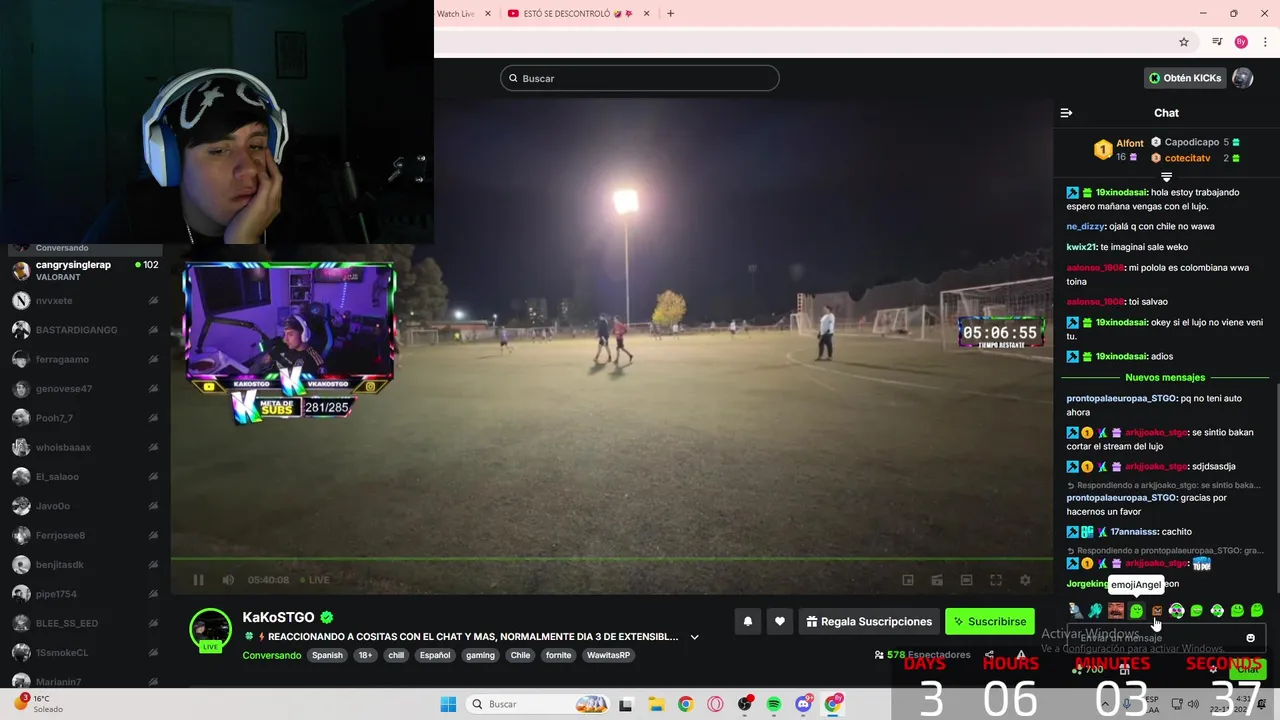
Task: Click the KaKoSTGO channel avatar
Action: (211, 628)
